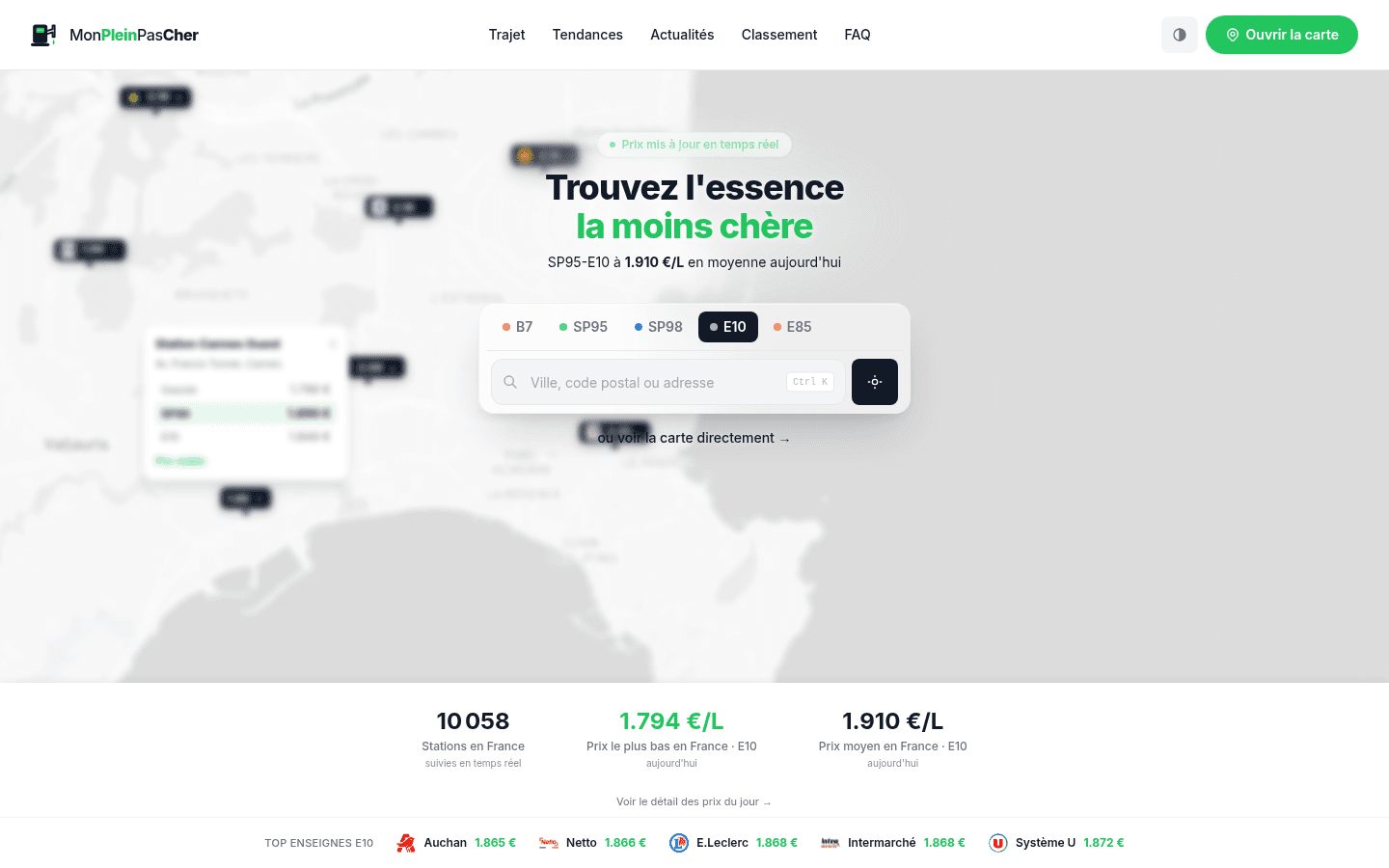1389x868 pixels.
Task: Click the average price 1.910 €/L statistic
Action: [892, 721]
